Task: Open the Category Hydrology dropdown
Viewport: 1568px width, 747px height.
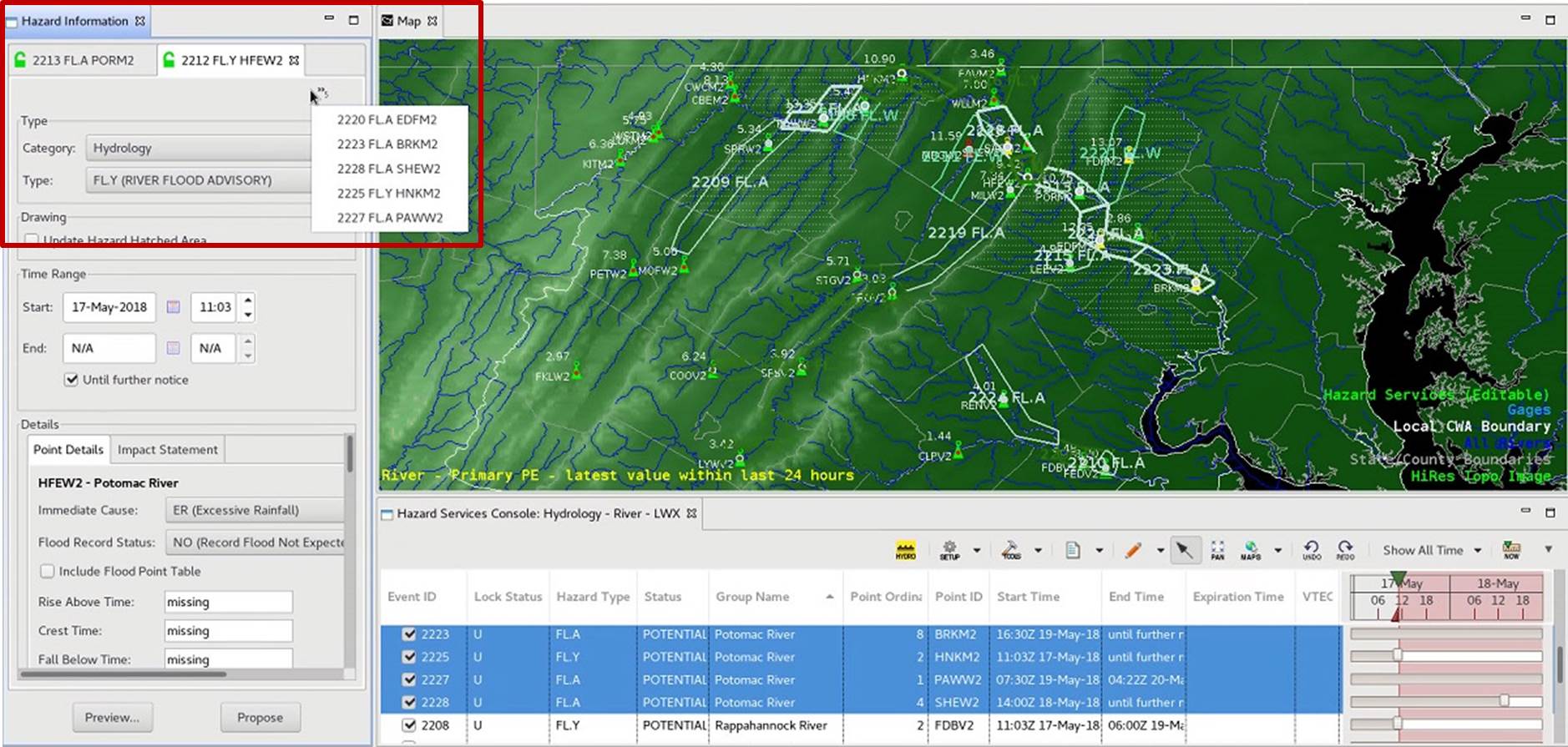Action: (x=198, y=148)
